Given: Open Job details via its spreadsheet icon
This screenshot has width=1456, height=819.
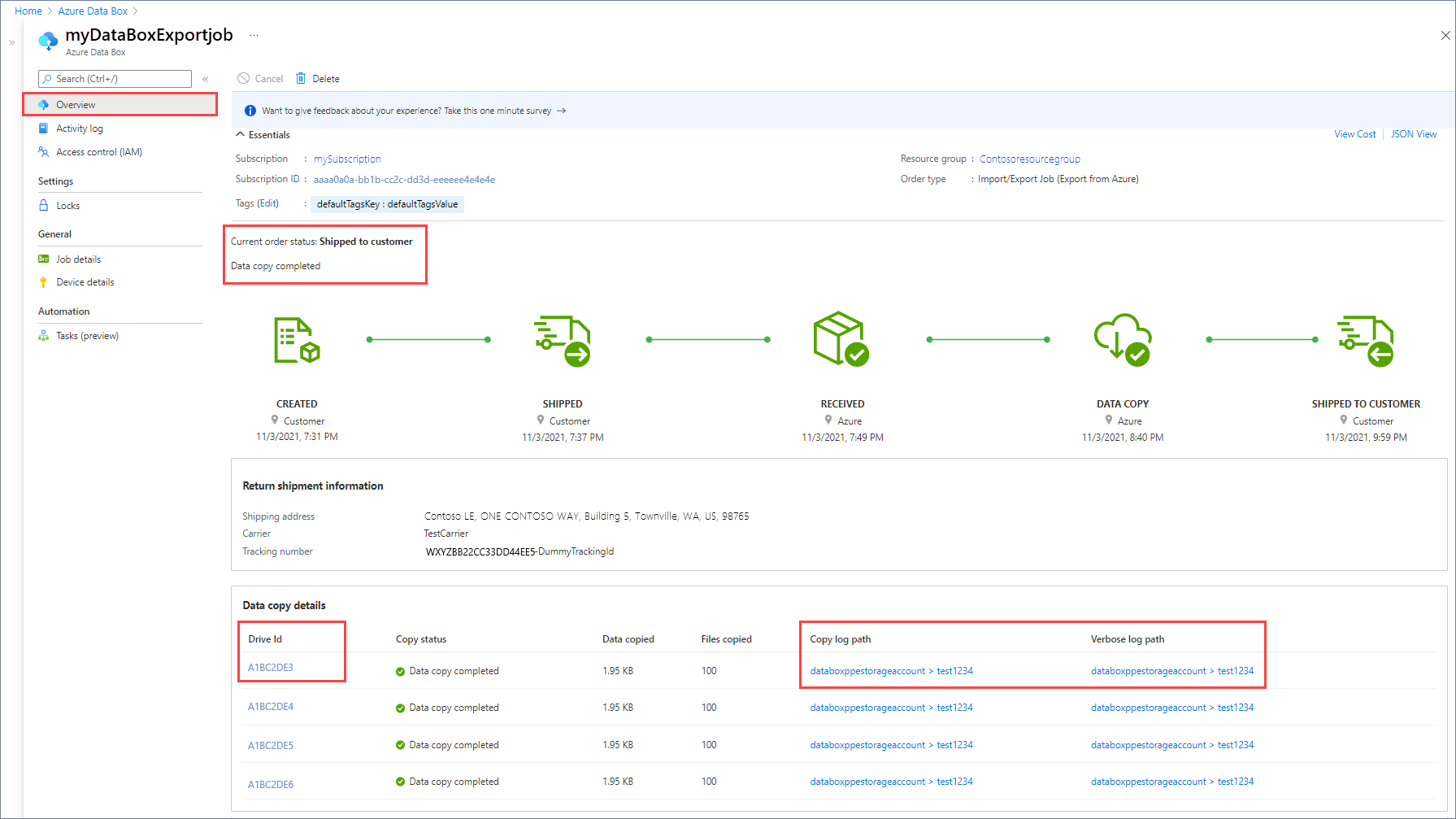Looking at the screenshot, I should tap(44, 259).
